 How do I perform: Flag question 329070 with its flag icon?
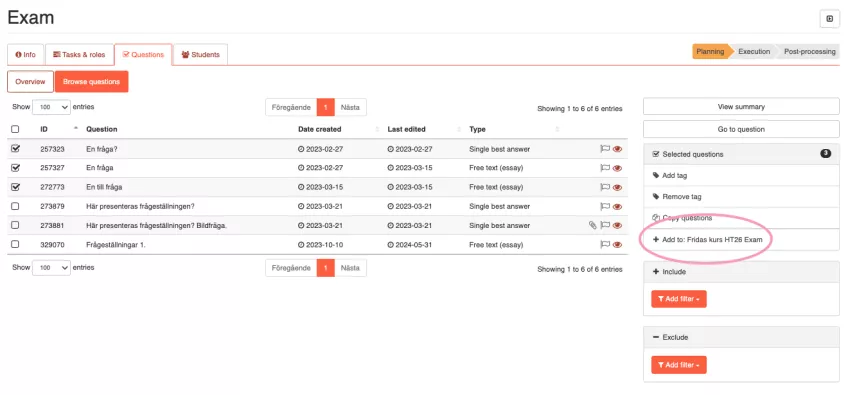tap(605, 245)
